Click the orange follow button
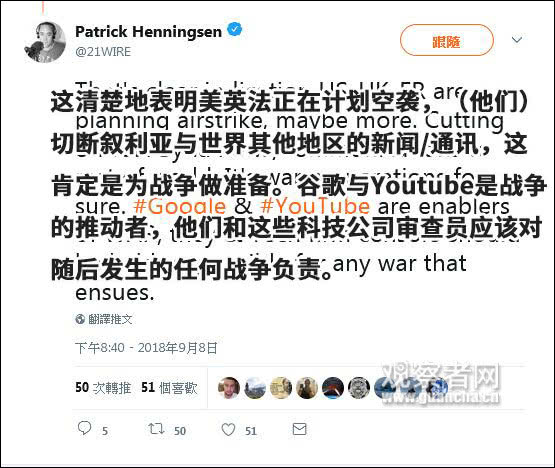 pos(446,40)
